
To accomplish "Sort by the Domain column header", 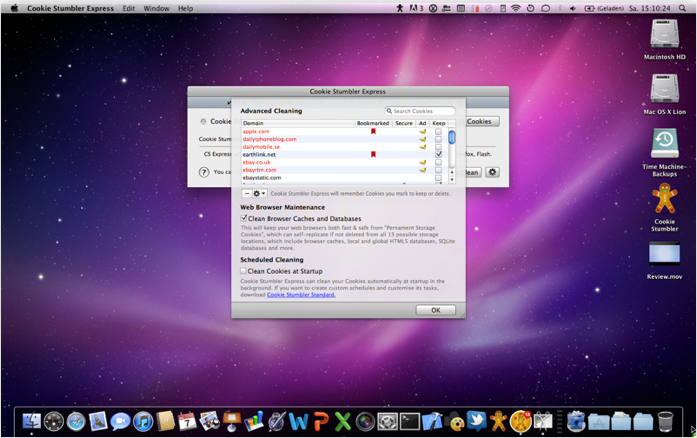I will click(298, 123).
